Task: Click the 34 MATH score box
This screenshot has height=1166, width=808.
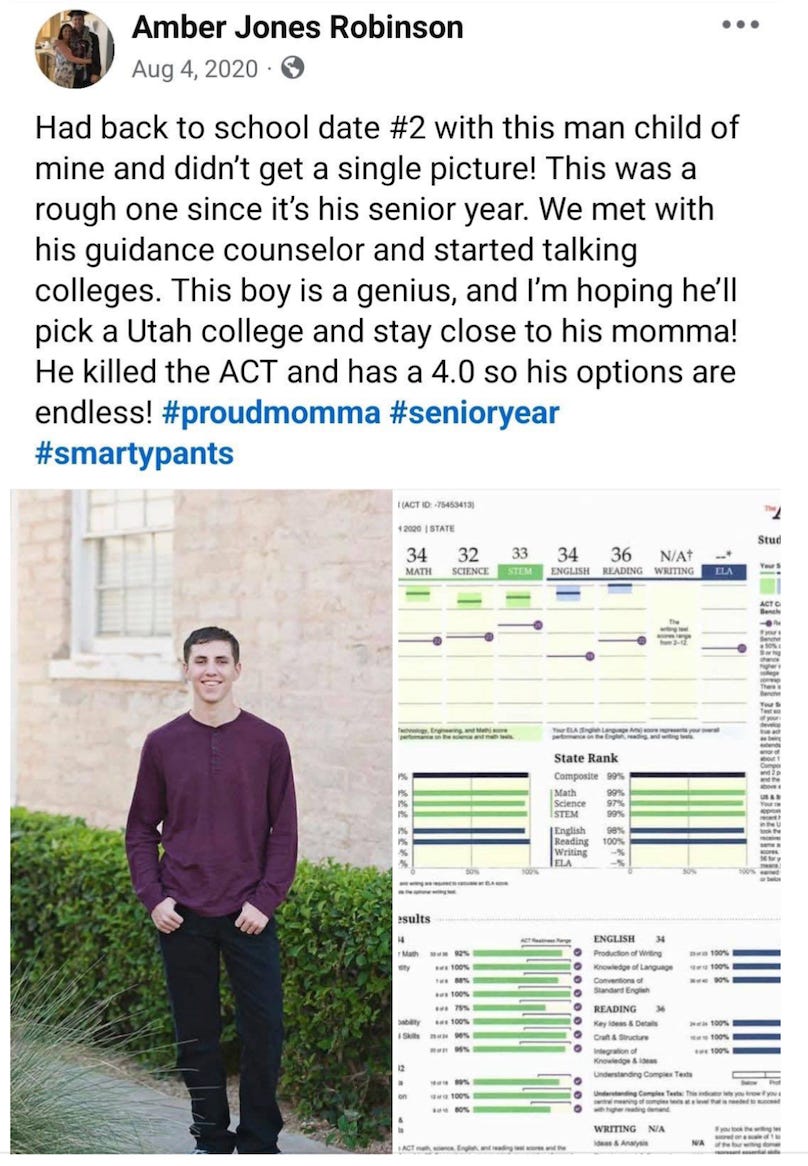Action: click(418, 561)
